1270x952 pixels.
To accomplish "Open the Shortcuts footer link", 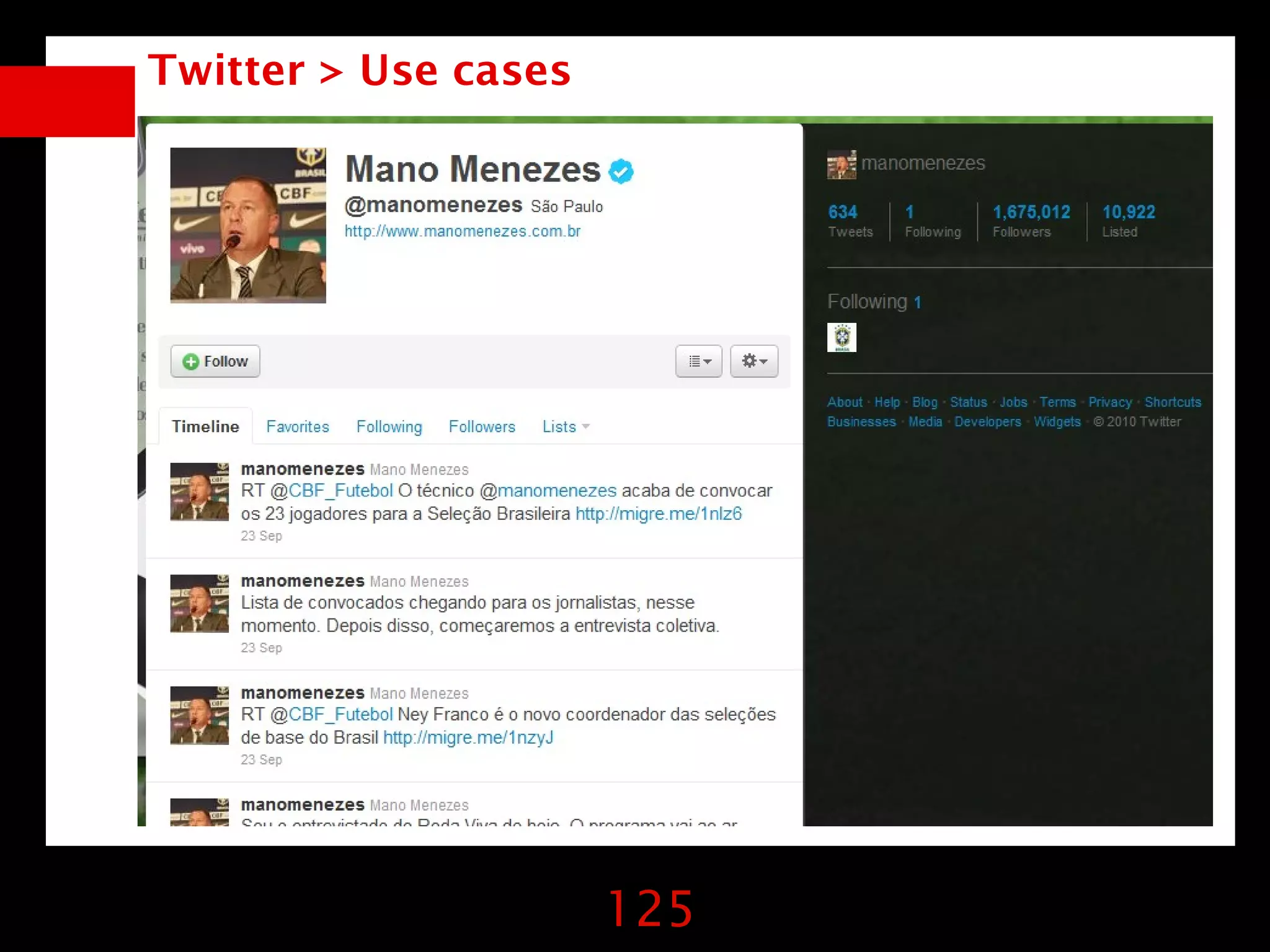I will click(x=1173, y=402).
